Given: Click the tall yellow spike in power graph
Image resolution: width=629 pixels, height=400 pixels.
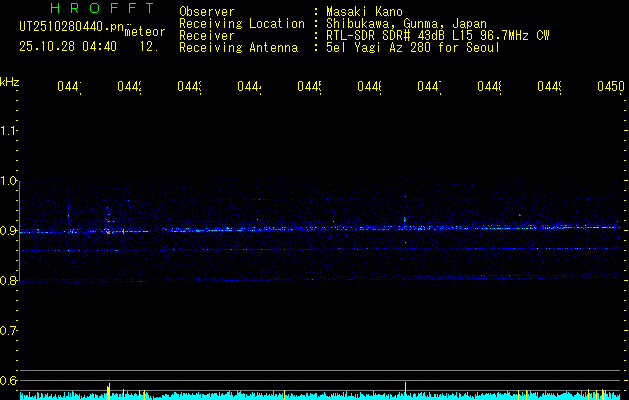Looking at the screenshot, I should tap(108, 390).
